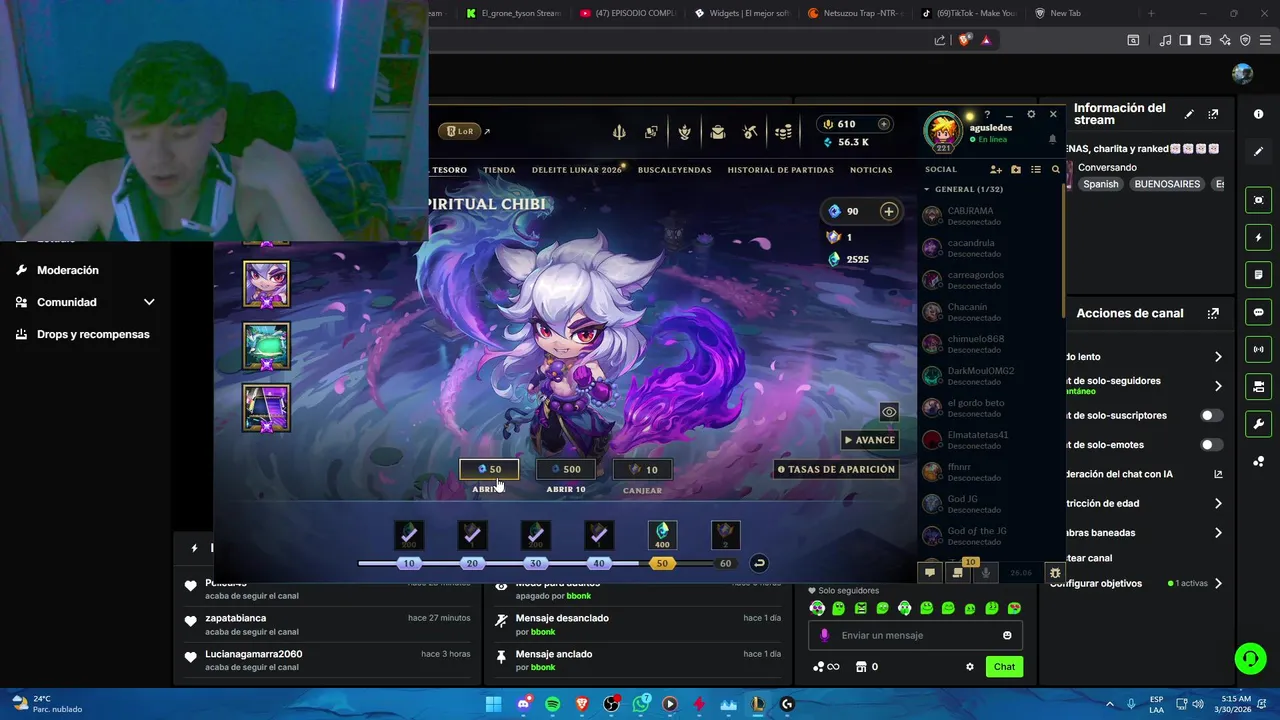Switch to the TikTok browser tab
The width and height of the screenshot is (1280, 720).
(x=970, y=13)
